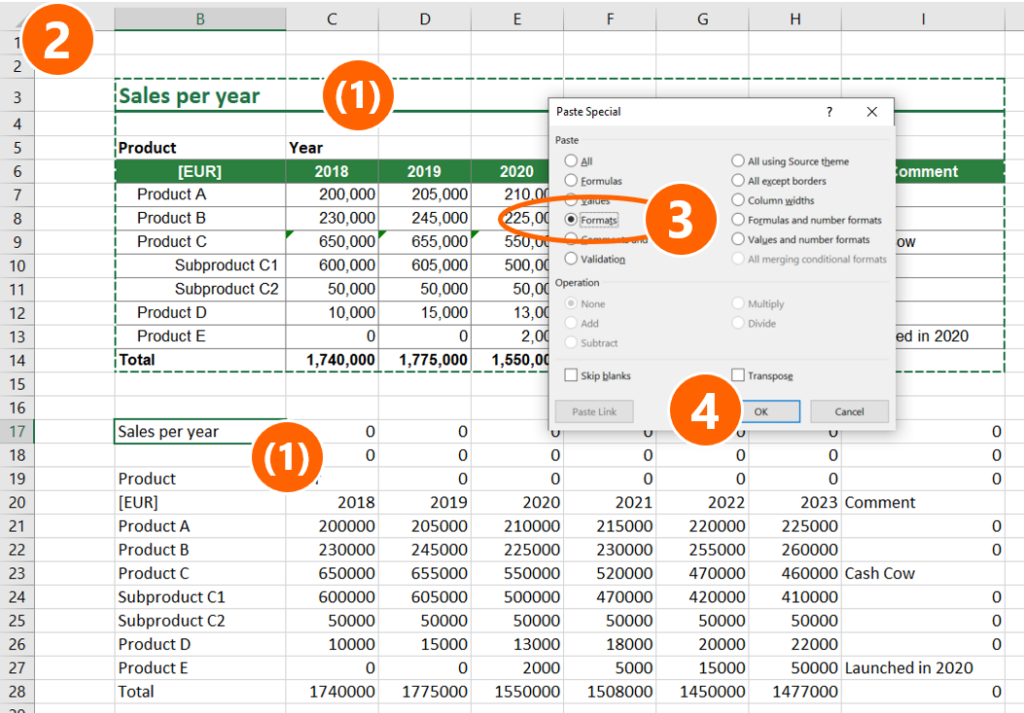Image resolution: width=1024 pixels, height=713 pixels.
Task: Open dialog help via question mark icon
Action: (831, 113)
